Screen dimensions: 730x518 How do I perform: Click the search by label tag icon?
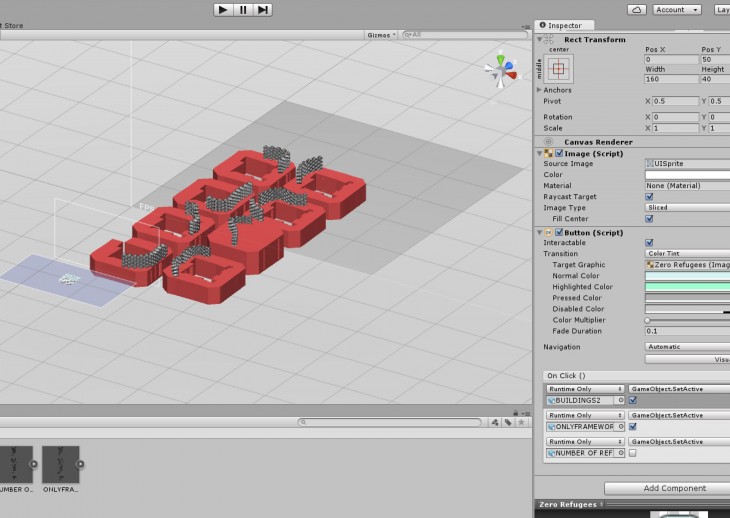pos(509,422)
